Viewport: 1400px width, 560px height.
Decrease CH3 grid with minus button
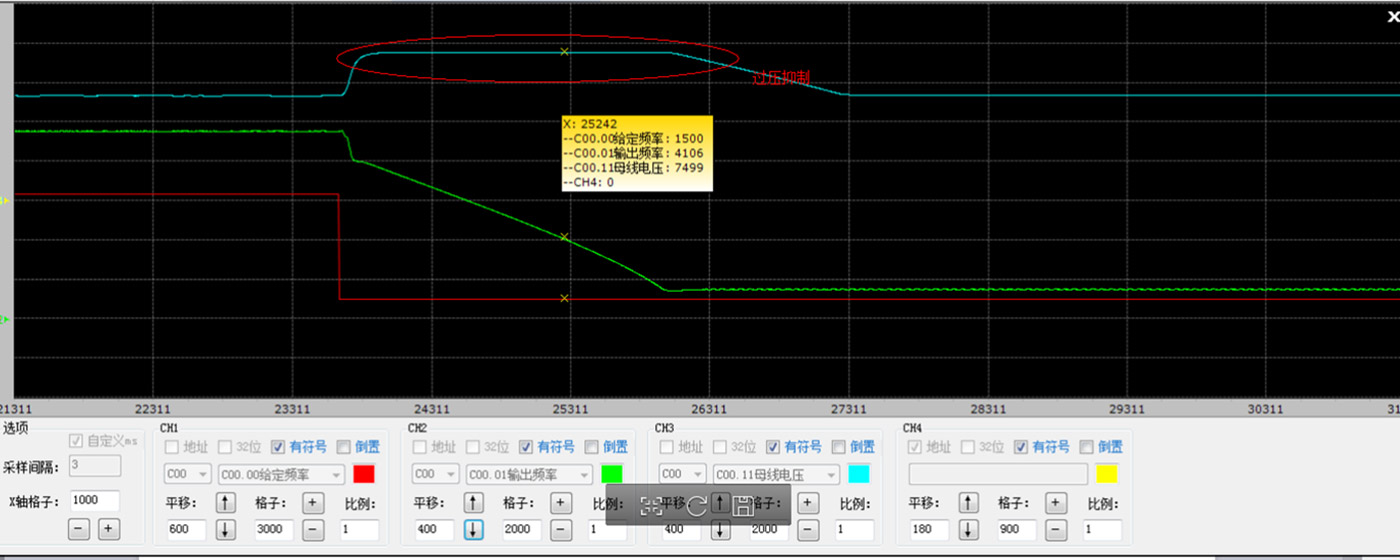coord(808,530)
